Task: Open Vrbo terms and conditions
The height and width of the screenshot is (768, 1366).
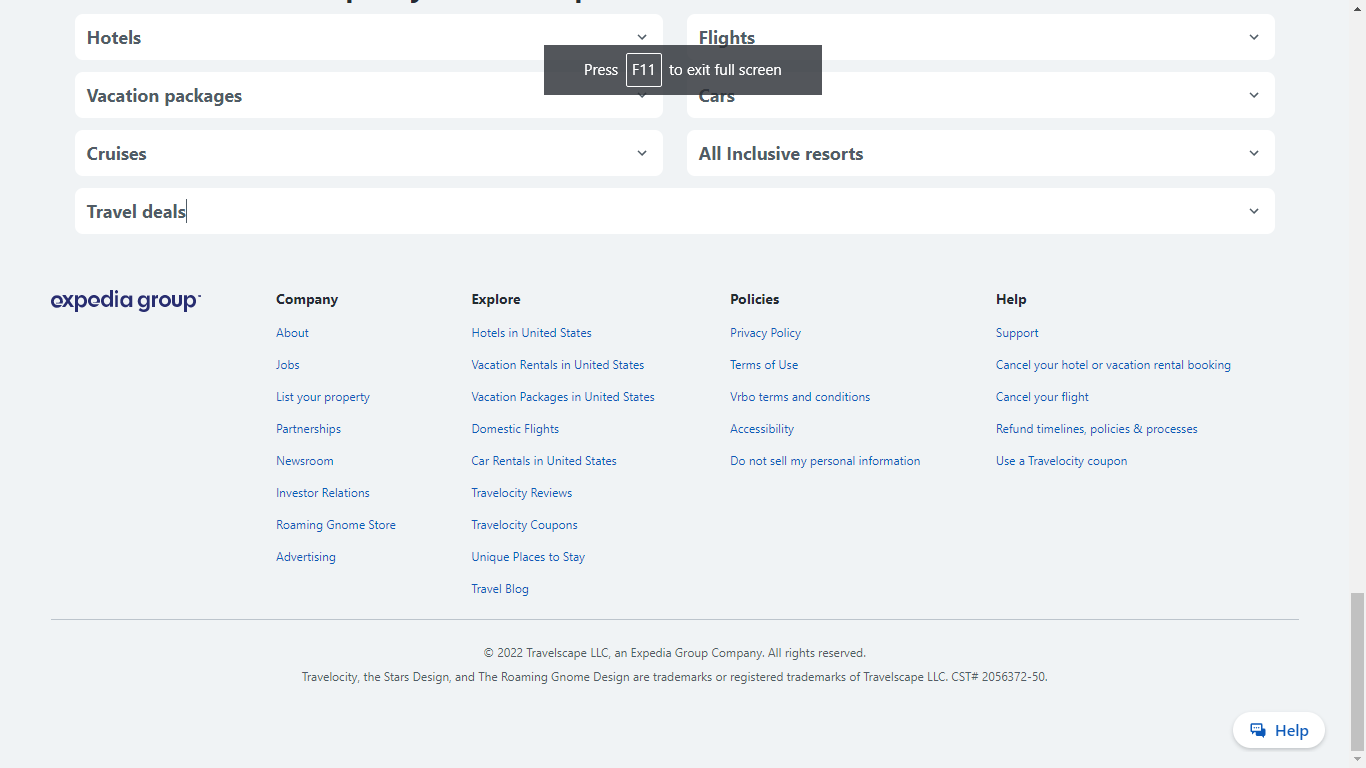Action: (800, 397)
